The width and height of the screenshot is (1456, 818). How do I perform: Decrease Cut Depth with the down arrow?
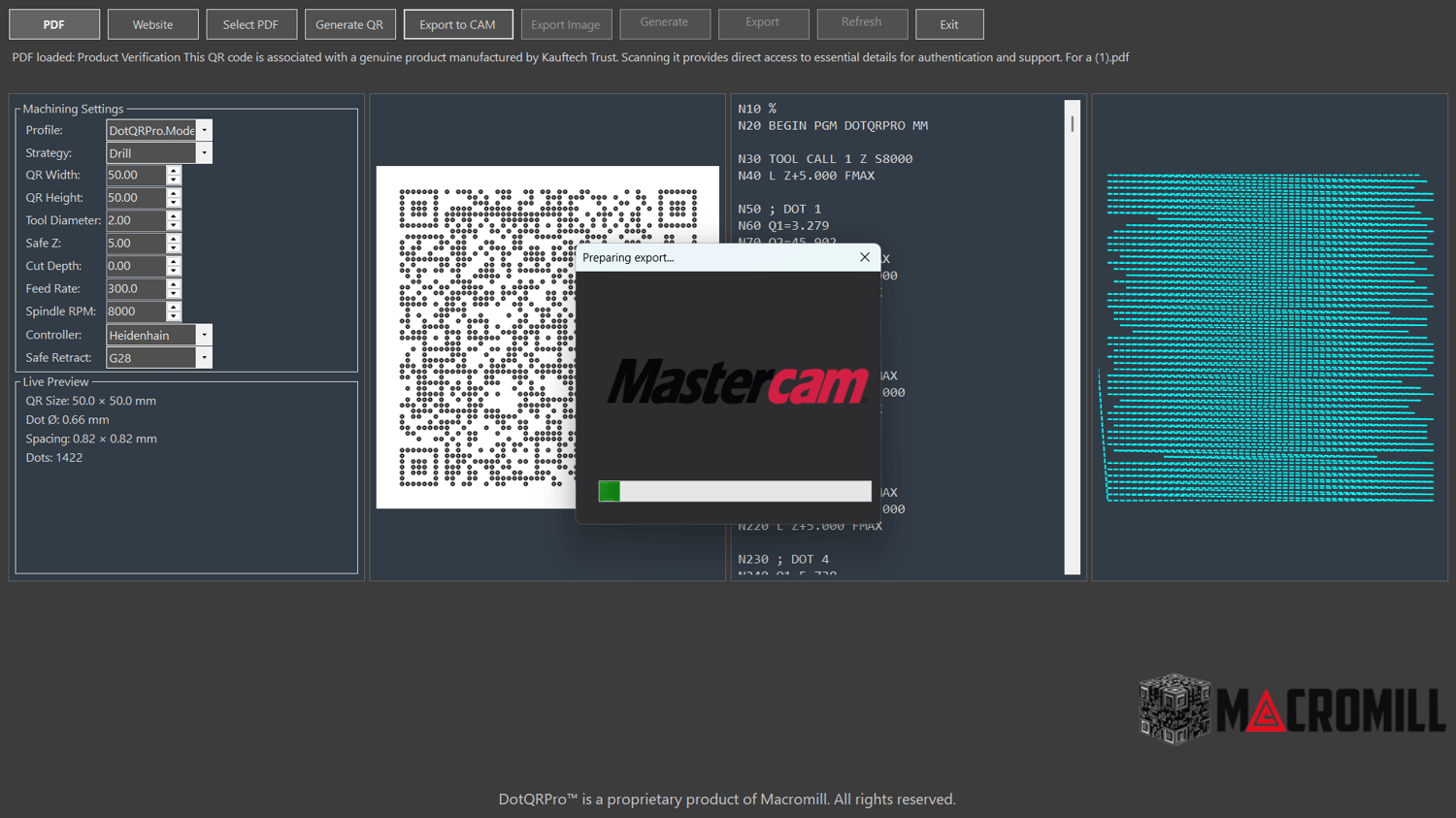tap(174, 271)
